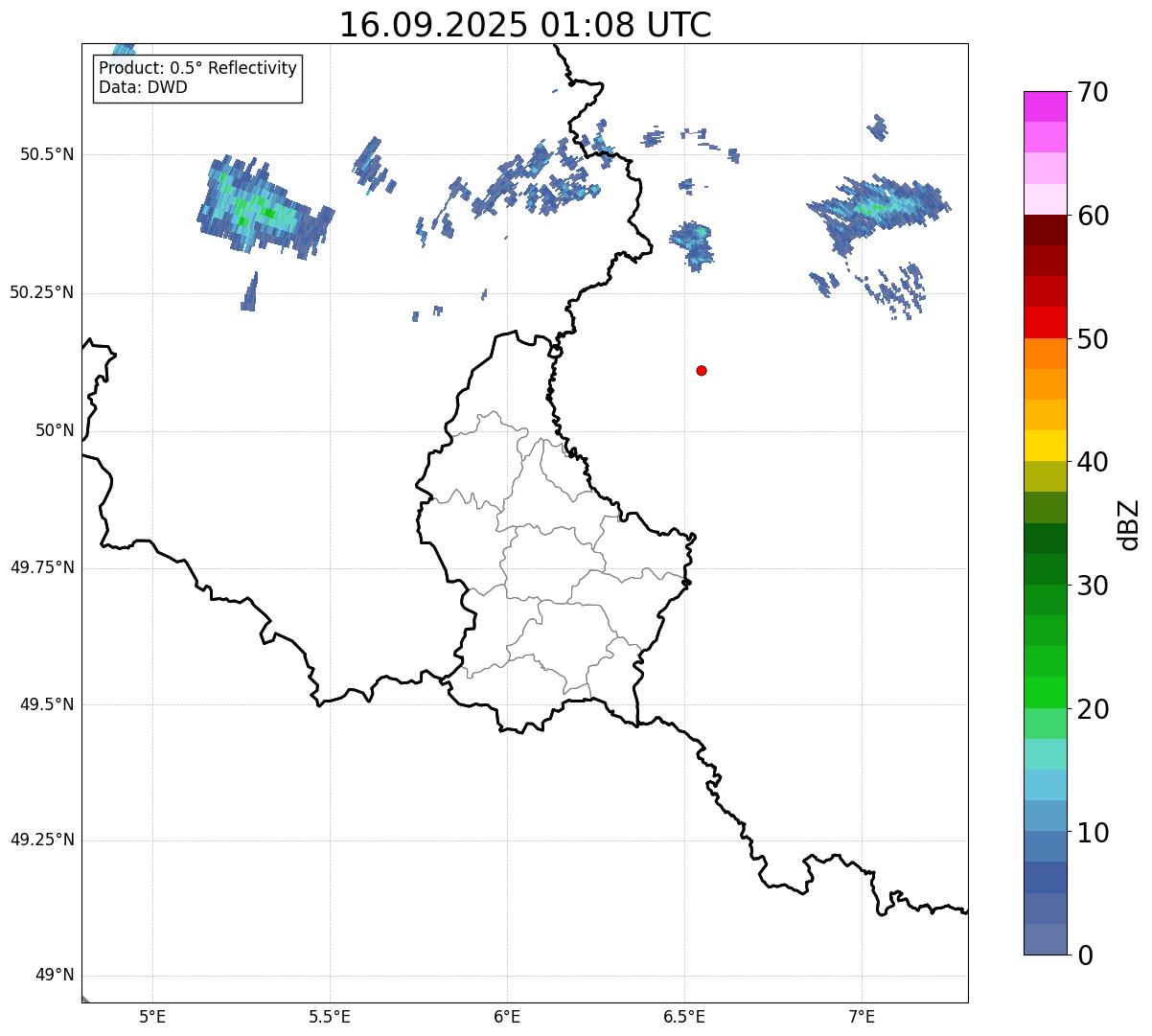Click the large green radar echo near 5.3°E

pyautogui.click(x=265, y=208)
